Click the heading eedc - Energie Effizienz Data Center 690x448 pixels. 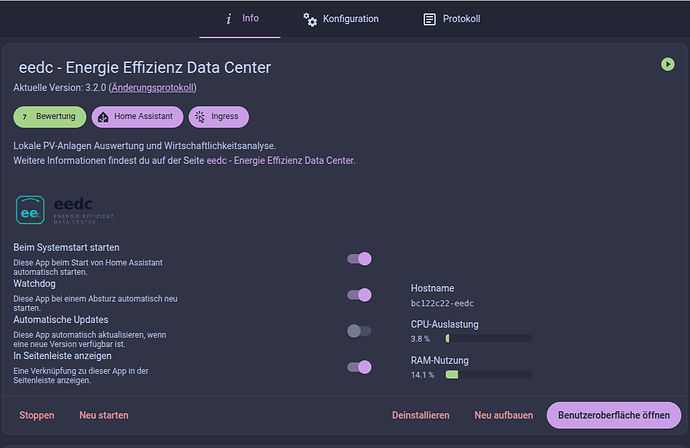[x=145, y=68]
